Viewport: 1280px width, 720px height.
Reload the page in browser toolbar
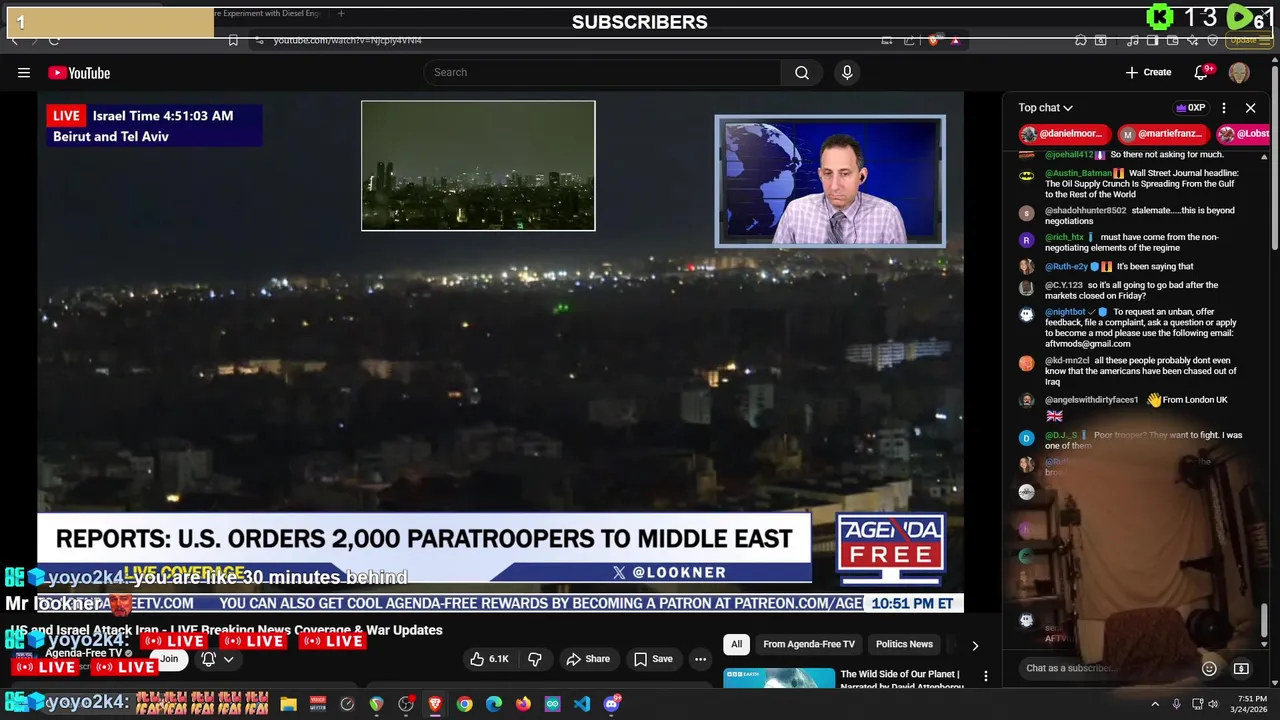pos(54,40)
